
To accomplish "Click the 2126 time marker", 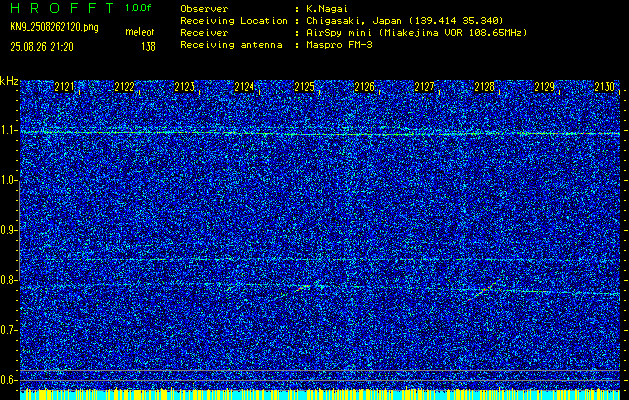I will [x=364, y=87].
